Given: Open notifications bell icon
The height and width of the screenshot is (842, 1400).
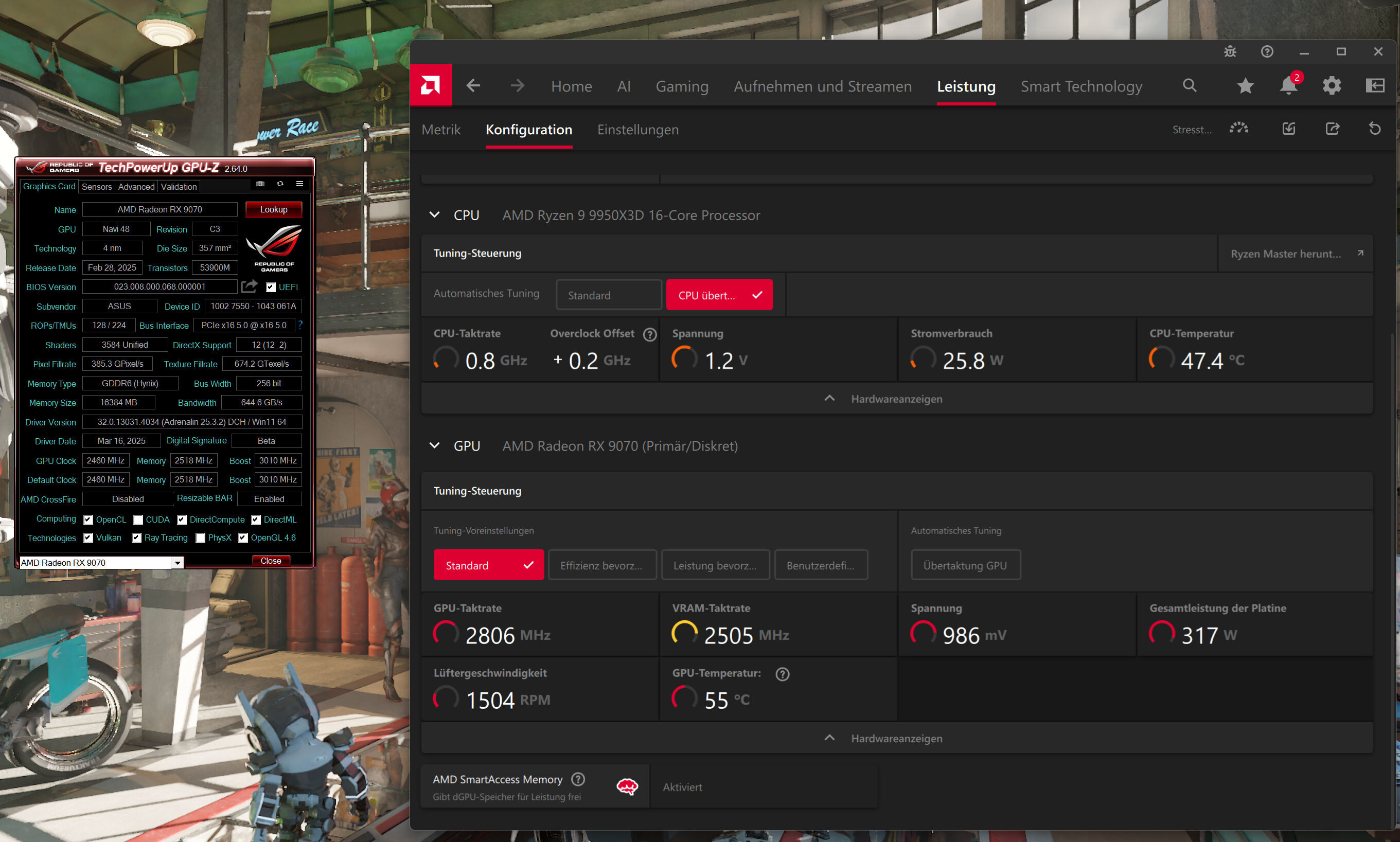Looking at the screenshot, I should pyautogui.click(x=1288, y=86).
